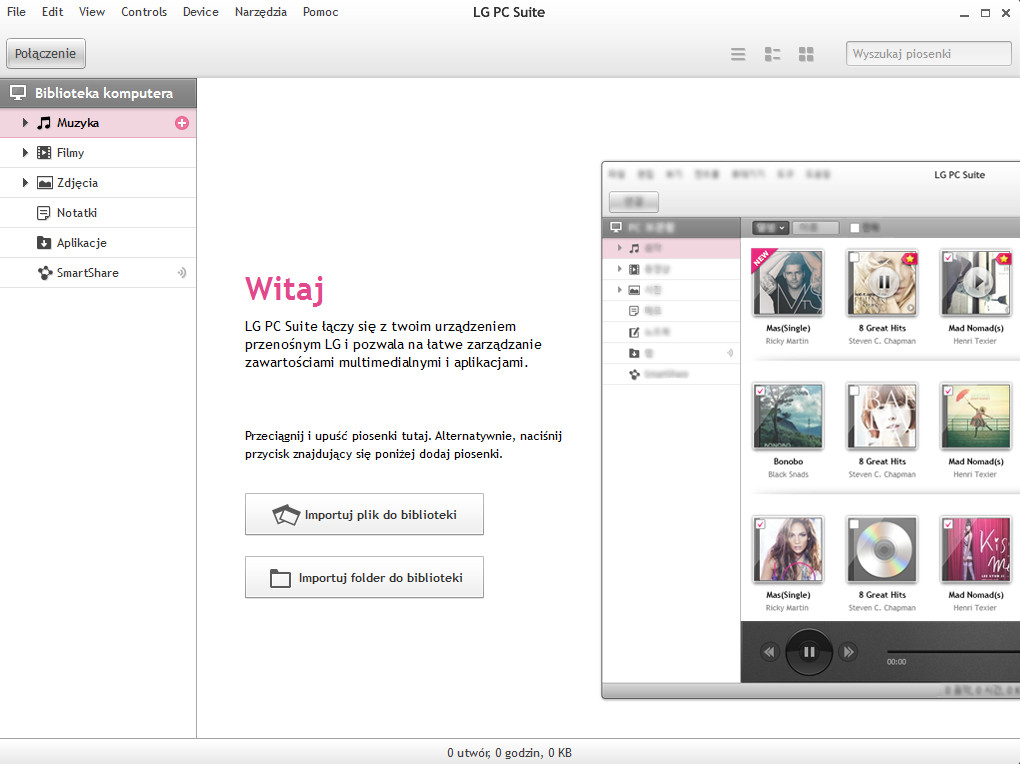Viewport: 1020px width, 764px height.
Task: Click the Filmy film strip icon
Action: click(x=44, y=153)
